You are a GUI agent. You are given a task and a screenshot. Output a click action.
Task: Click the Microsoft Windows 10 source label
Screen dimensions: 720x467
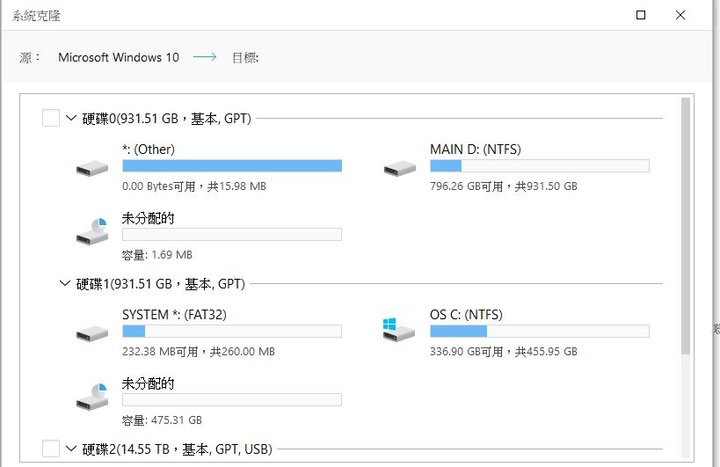(118, 57)
